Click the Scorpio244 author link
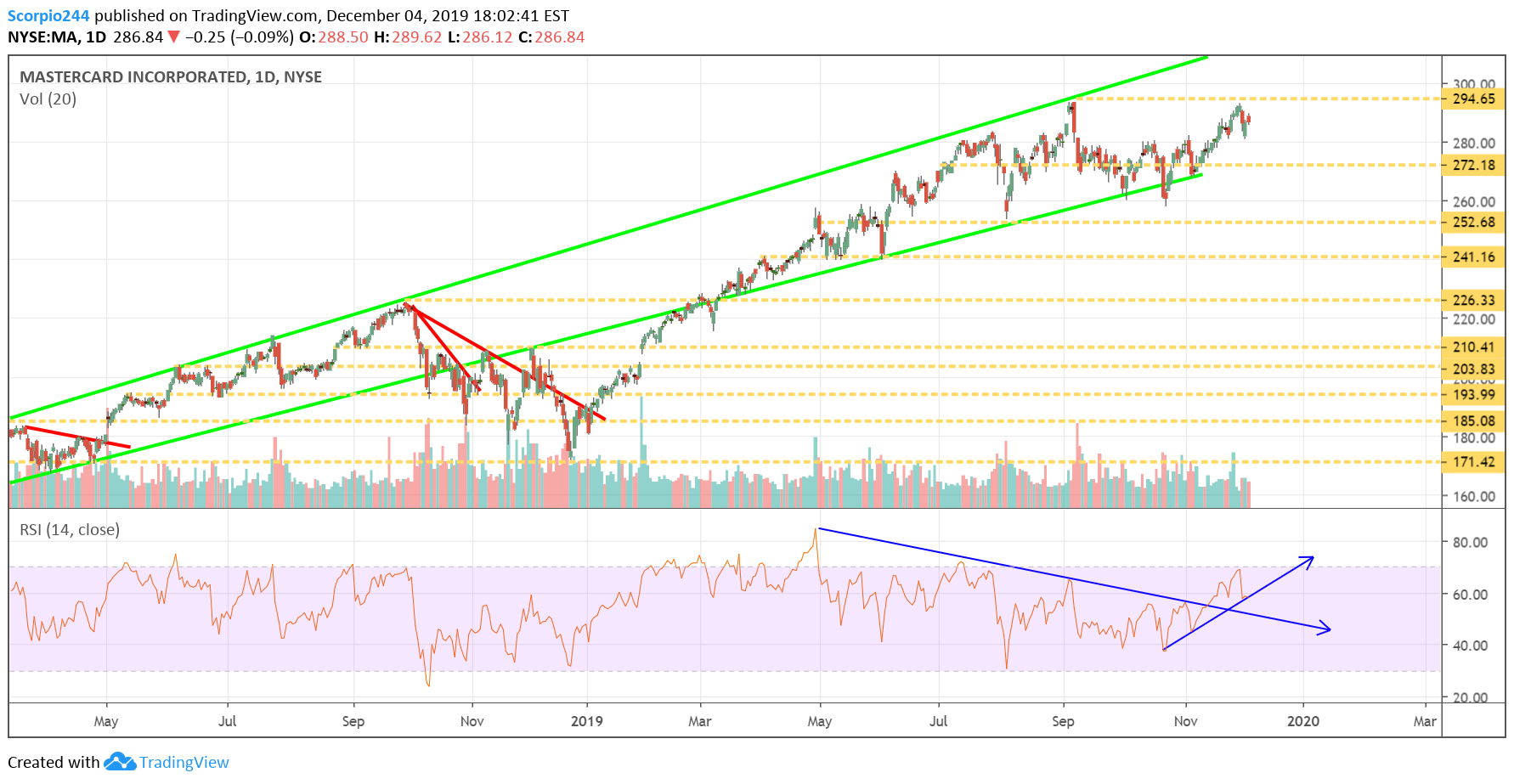This screenshot has height=784, width=1514. click(x=48, y=15)
